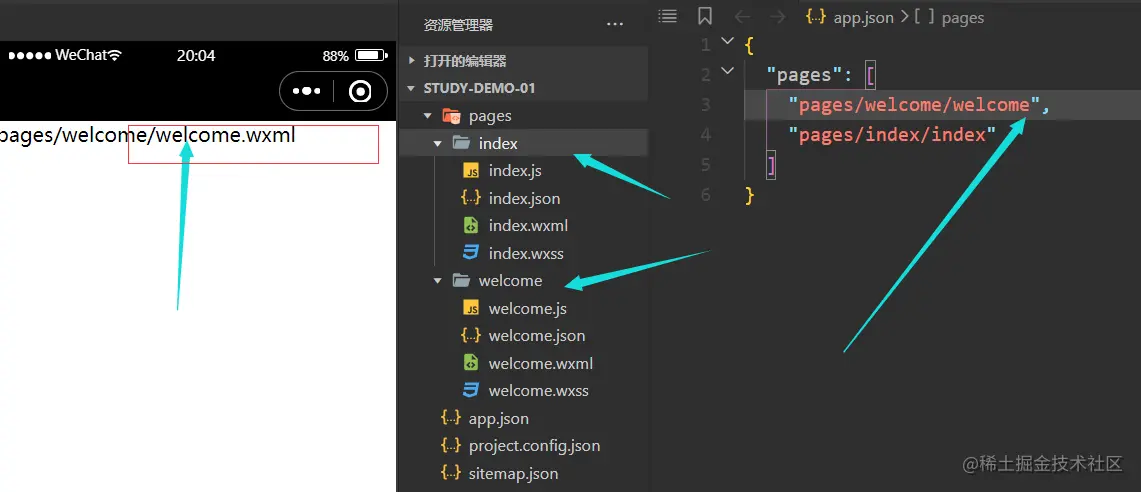Open welcome.wxss in the file tree
Image resolution: width=1141 pixels, height=492 pixels.
tap(538, 391)
